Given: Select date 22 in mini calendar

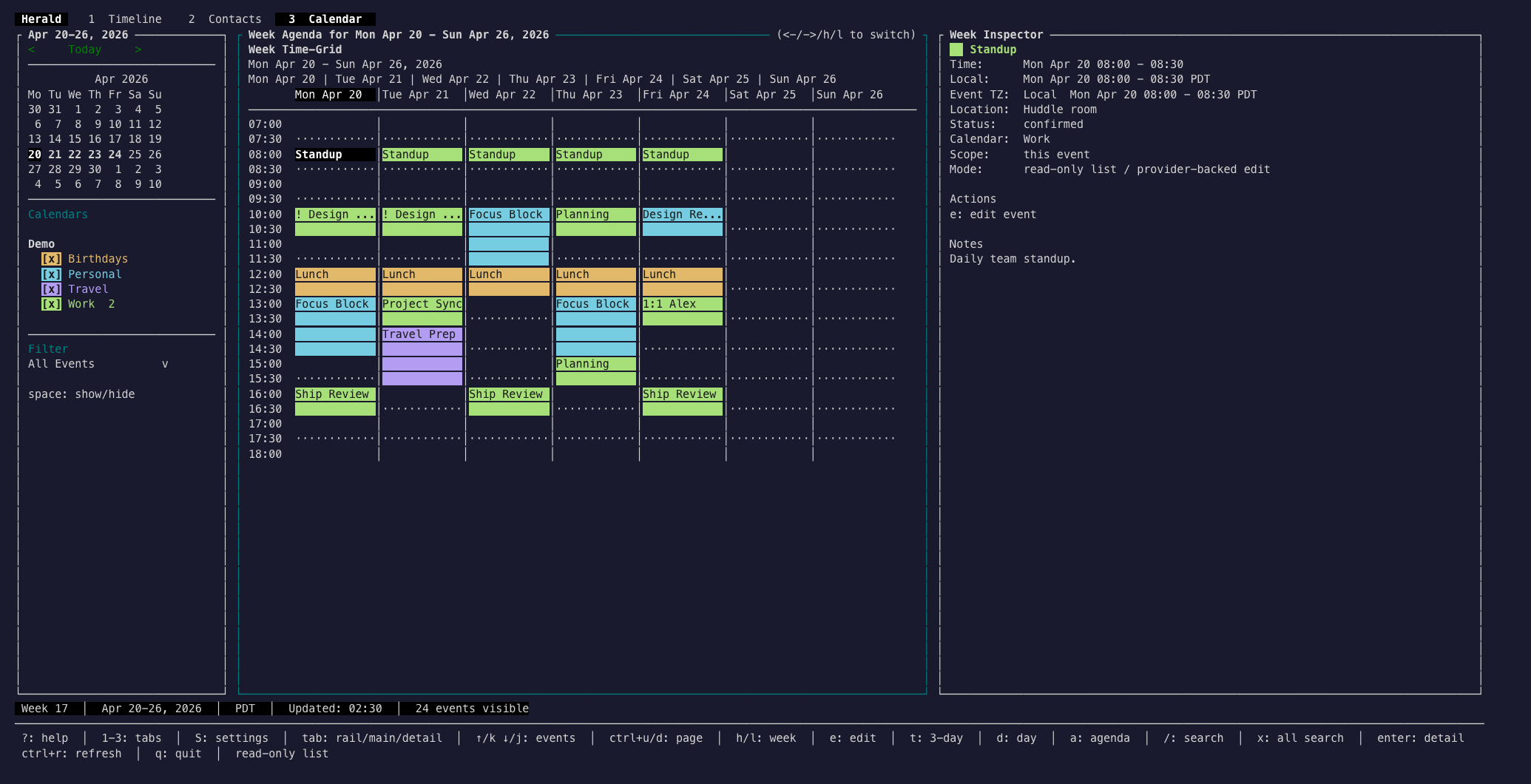Looking at the screenshot, I should click(x=75, y=155).
